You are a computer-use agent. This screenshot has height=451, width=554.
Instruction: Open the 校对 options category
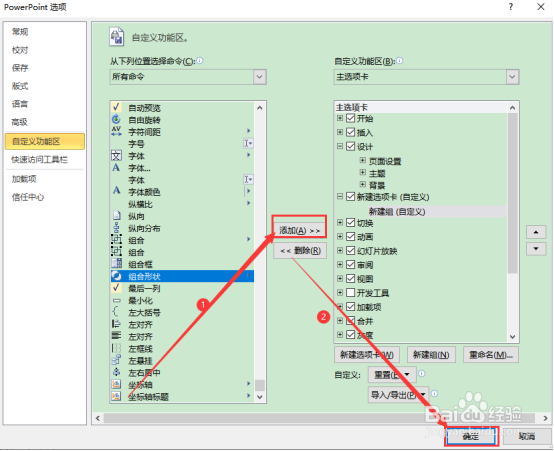pyautogui.click(x=20, y=50)
